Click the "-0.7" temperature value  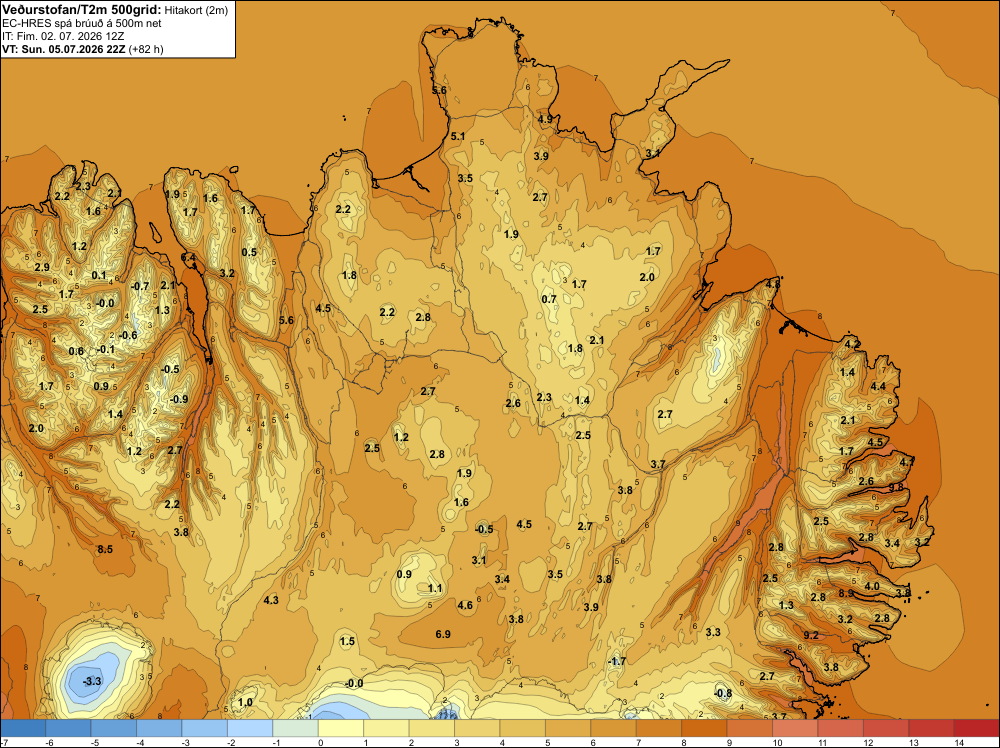140,286
